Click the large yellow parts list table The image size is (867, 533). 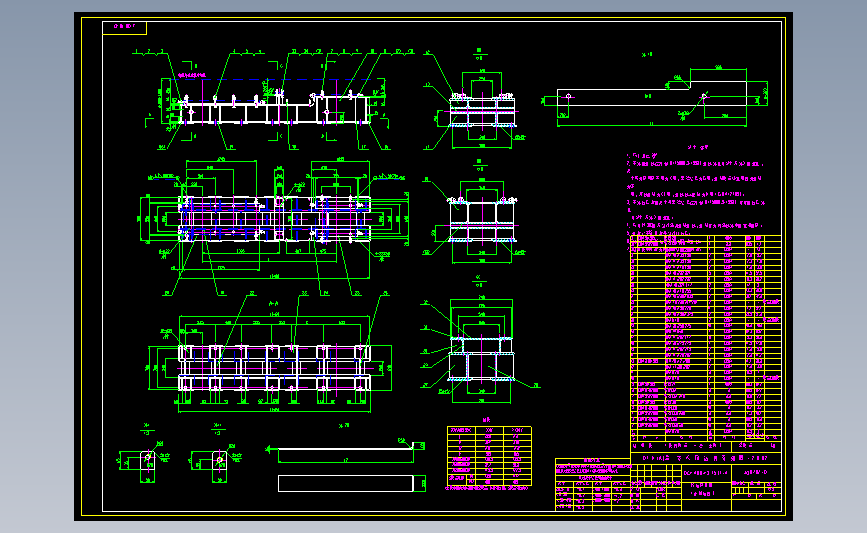(706, 338)
